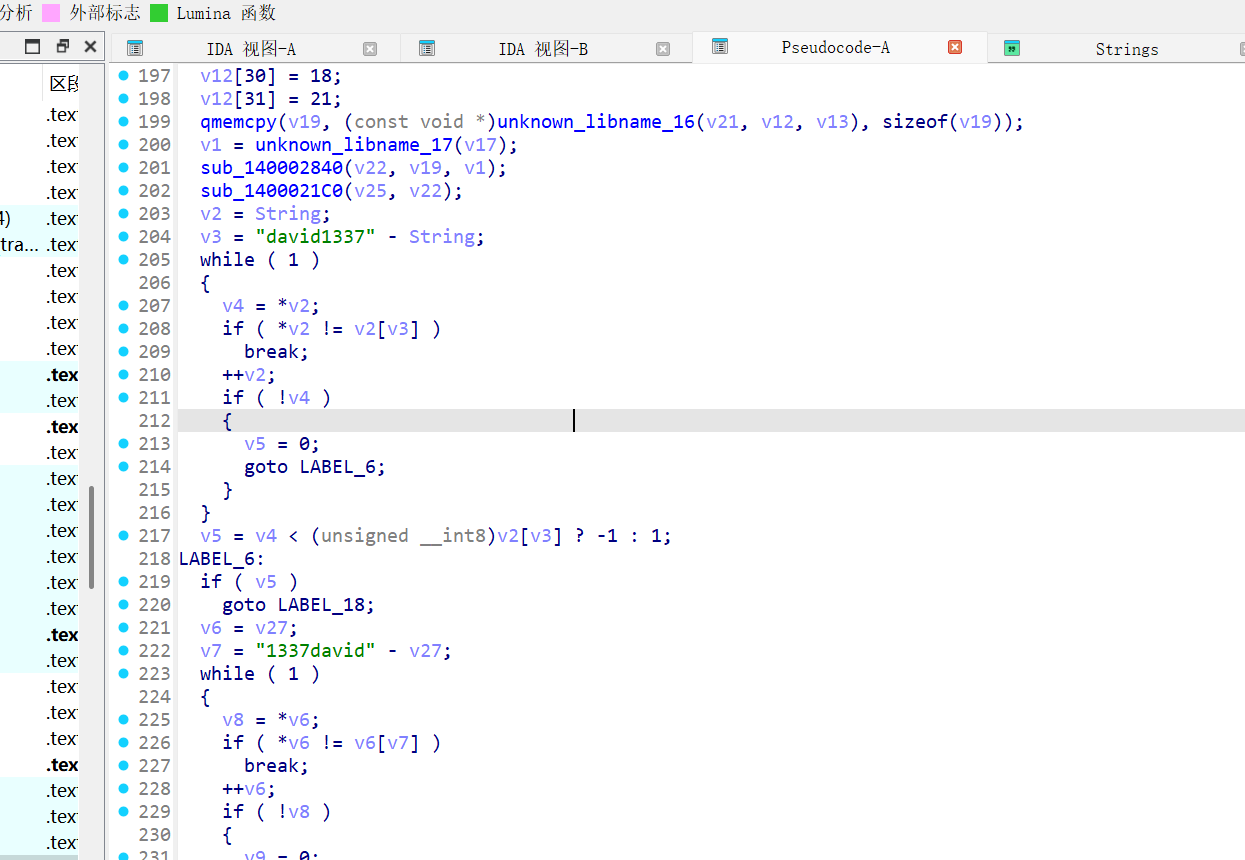Click the "david1337" string literal
This screenshot has height=860, width=1245.
click(315, 237)
